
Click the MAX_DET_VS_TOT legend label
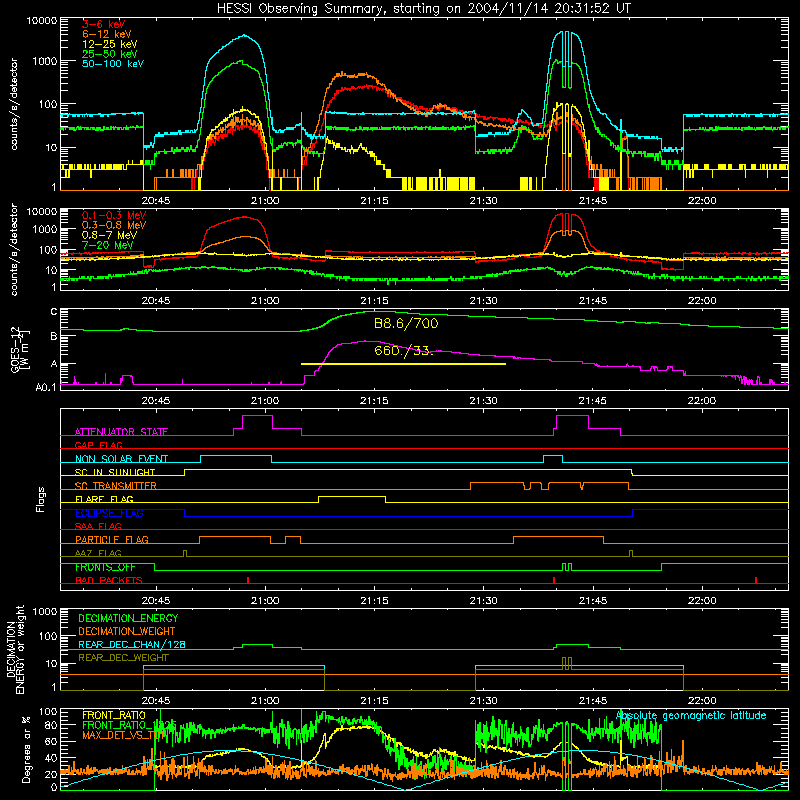point(124,735)
